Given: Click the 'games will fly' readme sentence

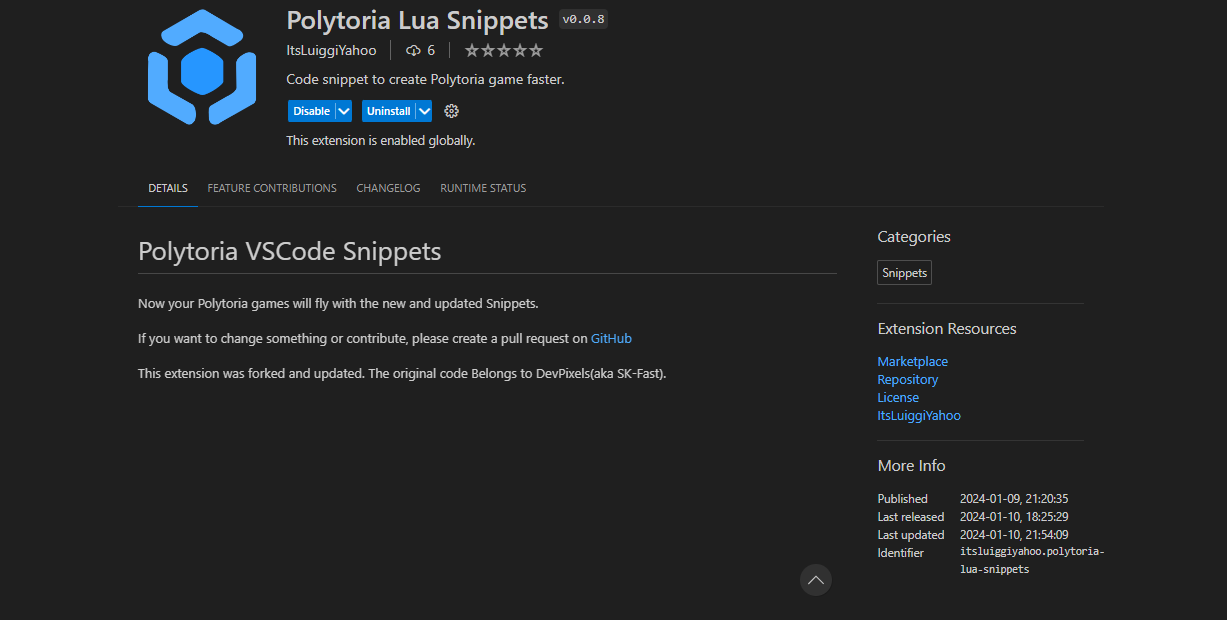Looking at the screenshot, I should click(338, 303).
